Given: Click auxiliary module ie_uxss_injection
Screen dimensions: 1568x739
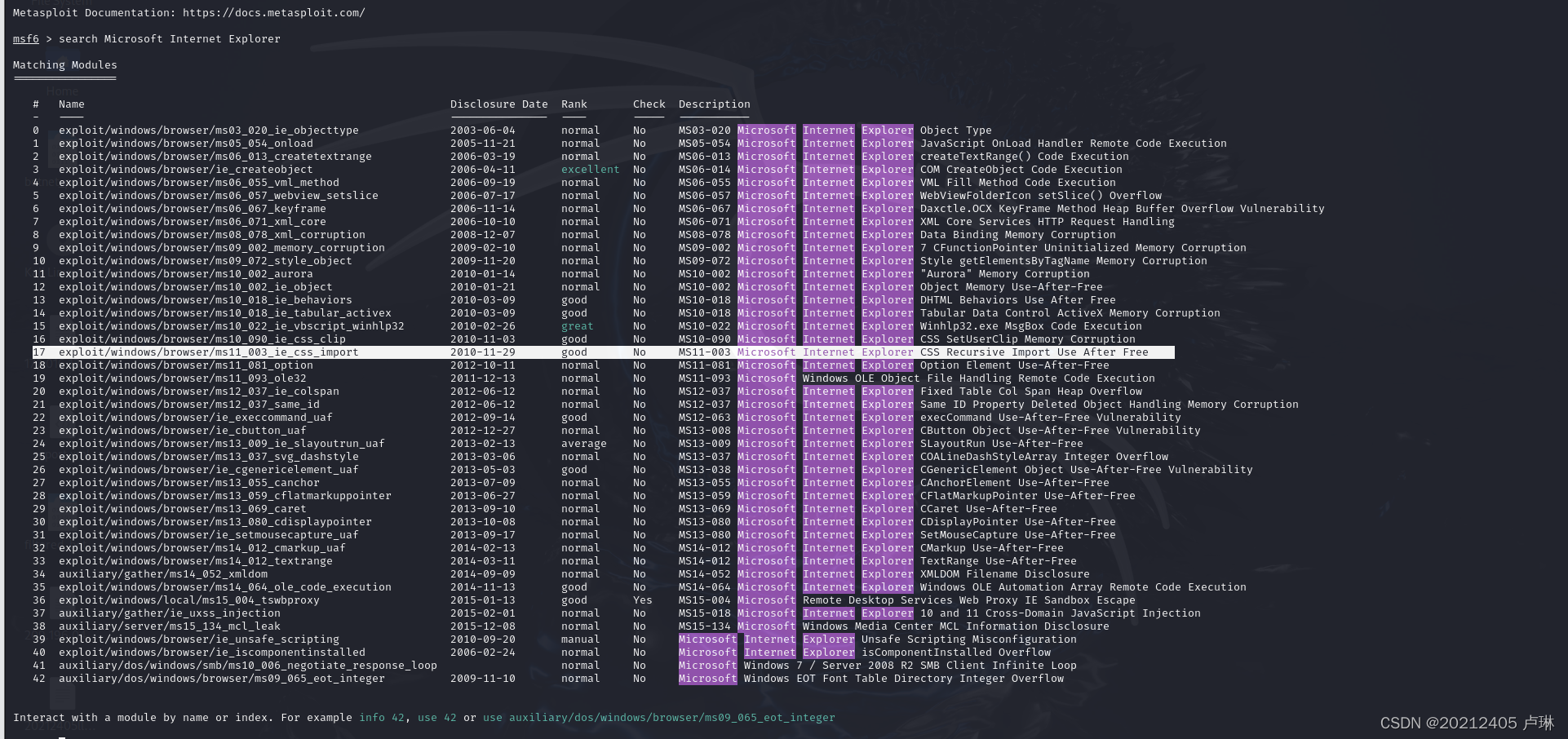Looking at the screenshot, I should [170, 613].
